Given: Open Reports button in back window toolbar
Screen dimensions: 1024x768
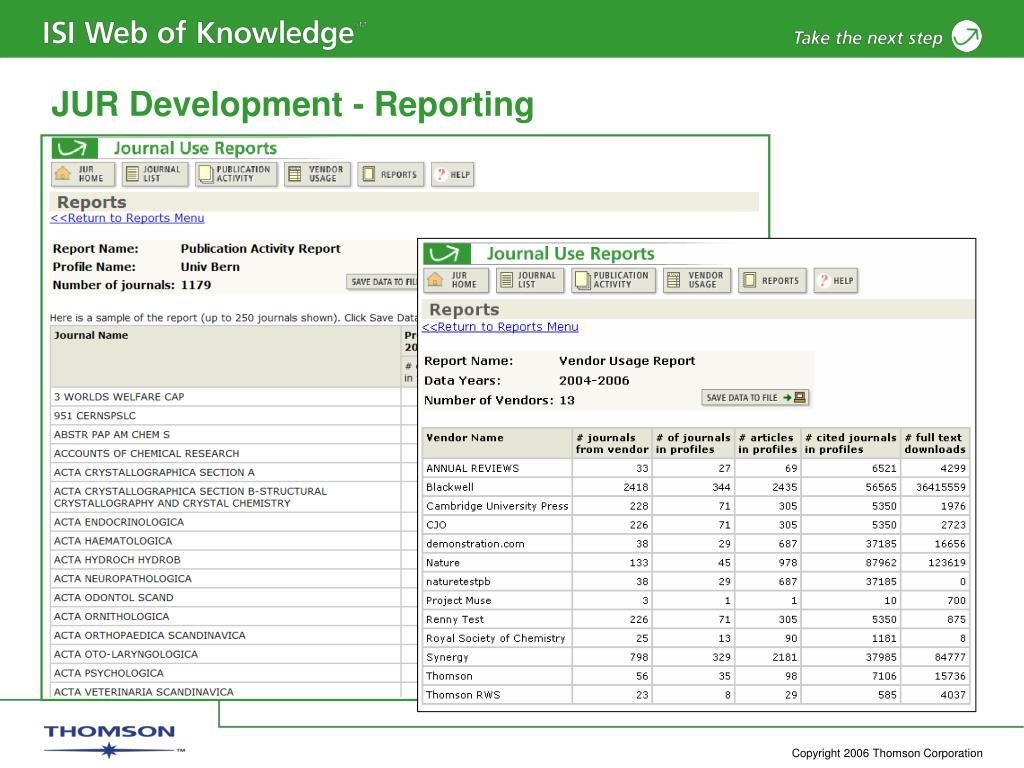Looking at the screenshot, I should click(x=391, y=174).
